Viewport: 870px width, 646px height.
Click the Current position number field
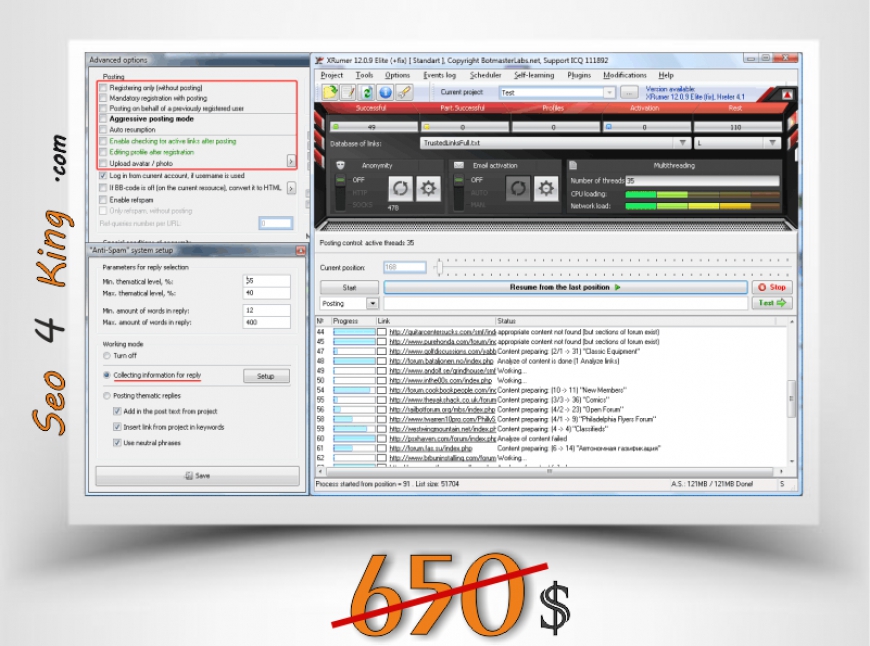click(404, 268)
